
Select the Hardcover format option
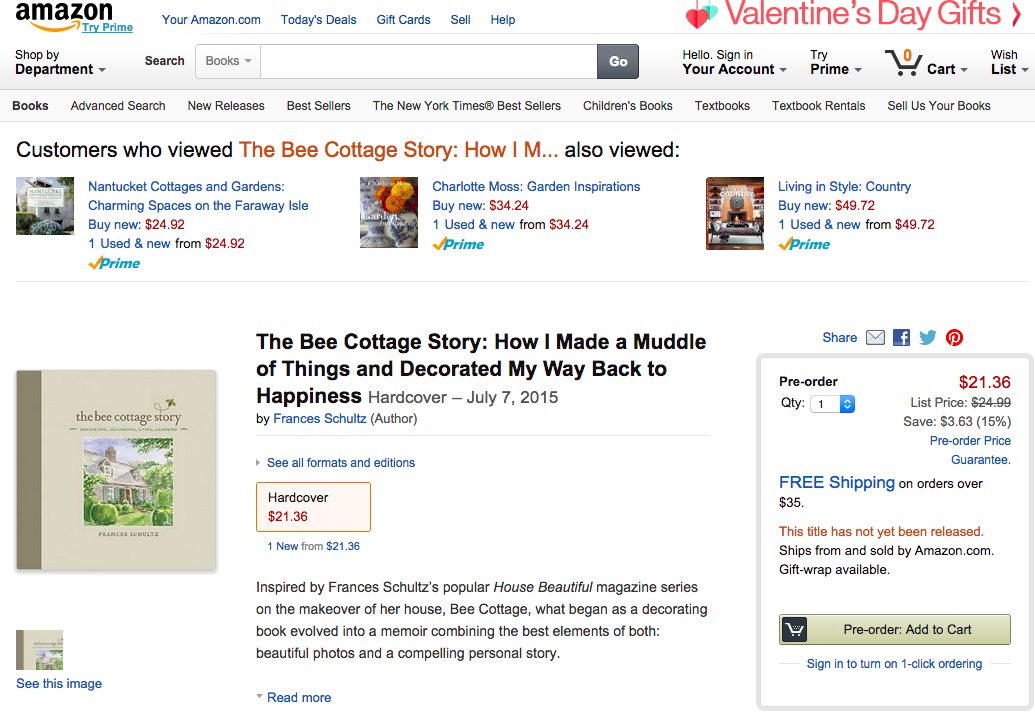click(313, 507)
